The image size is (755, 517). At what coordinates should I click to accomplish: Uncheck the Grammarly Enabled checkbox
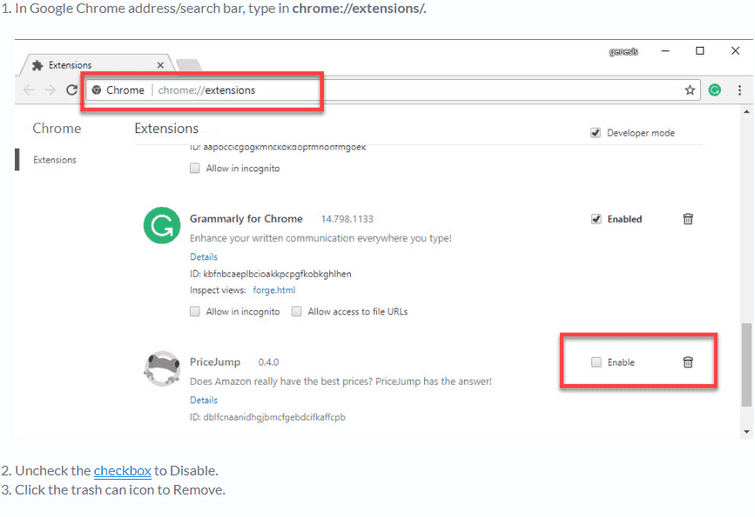[x=596, y=219]
